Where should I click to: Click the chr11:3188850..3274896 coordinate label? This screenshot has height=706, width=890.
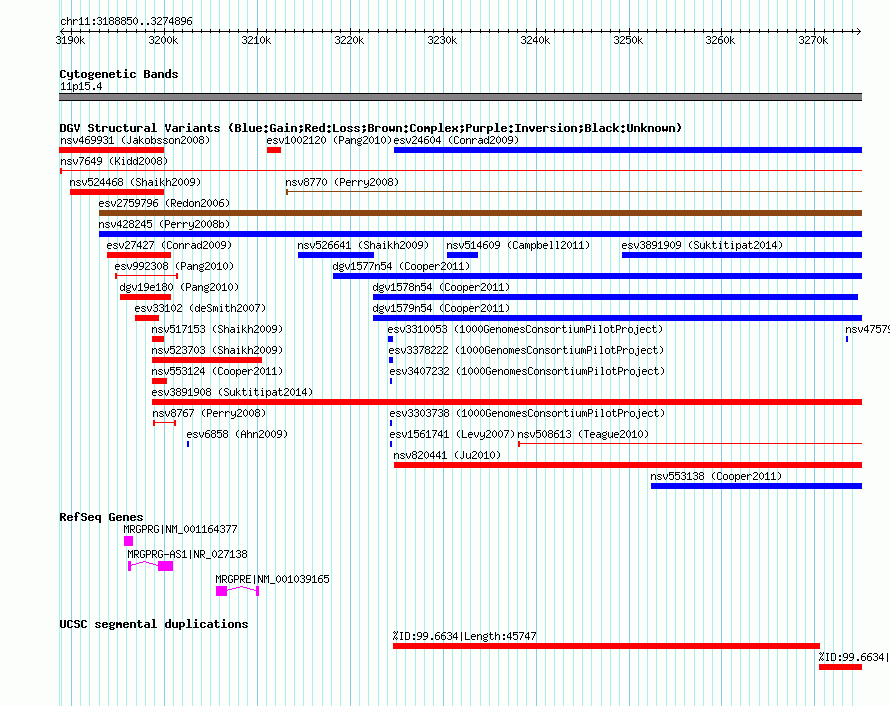pyautogui.click(x=126, y=21)
